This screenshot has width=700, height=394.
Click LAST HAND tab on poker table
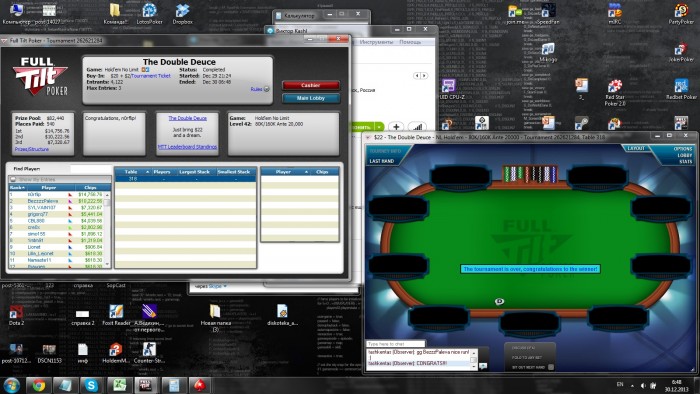[382, 161]
